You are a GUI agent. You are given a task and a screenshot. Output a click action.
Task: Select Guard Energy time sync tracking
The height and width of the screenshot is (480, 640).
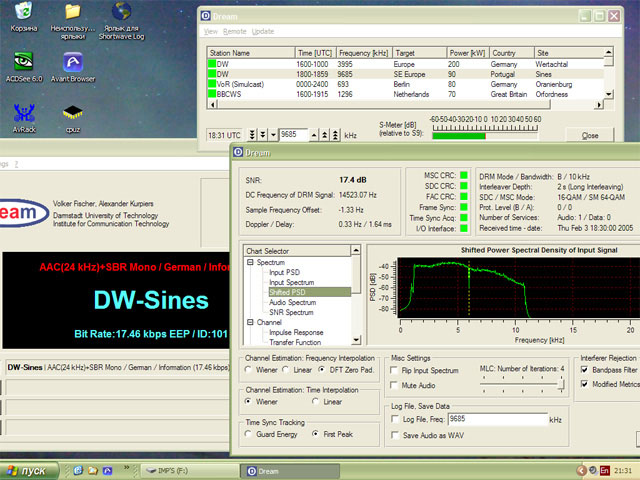(x=248, y=433)
